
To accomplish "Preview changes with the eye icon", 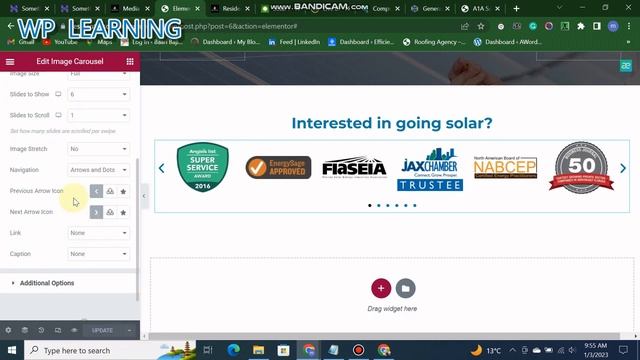I will [x=74, y=330].
